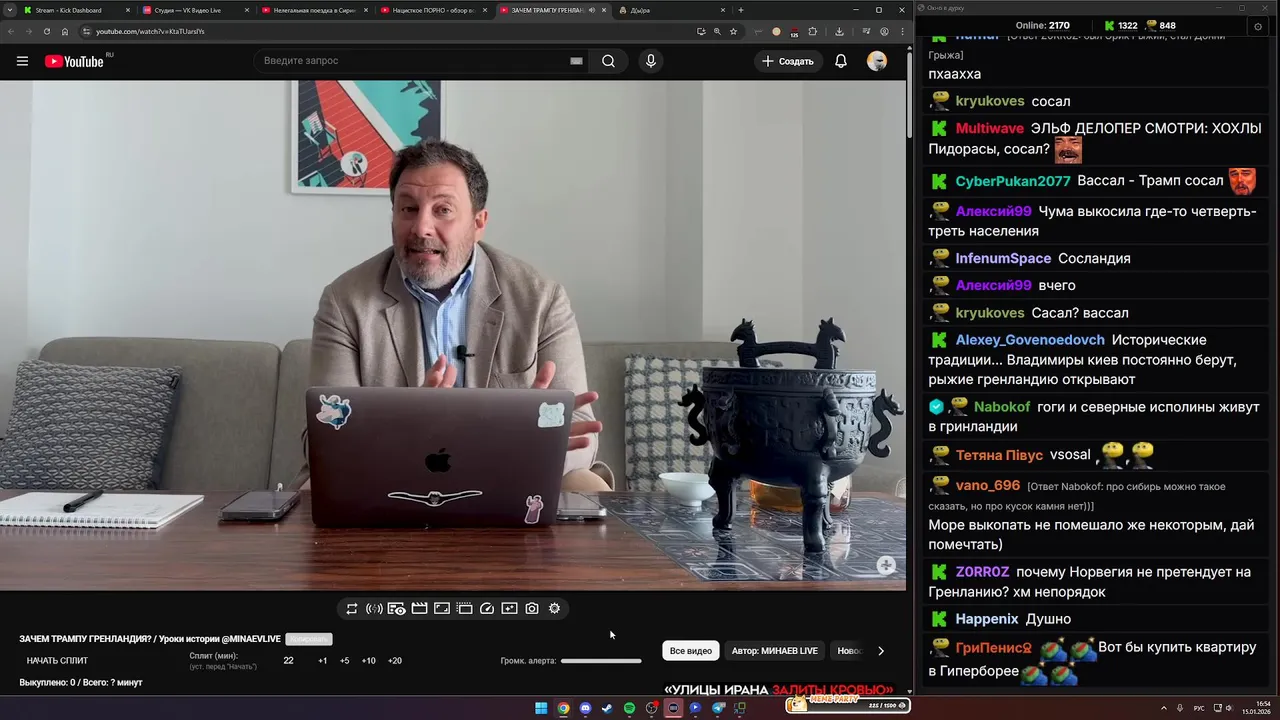Click the +5 split minutes button
The image size is (1280, 720).
click(x=344, y=661)
